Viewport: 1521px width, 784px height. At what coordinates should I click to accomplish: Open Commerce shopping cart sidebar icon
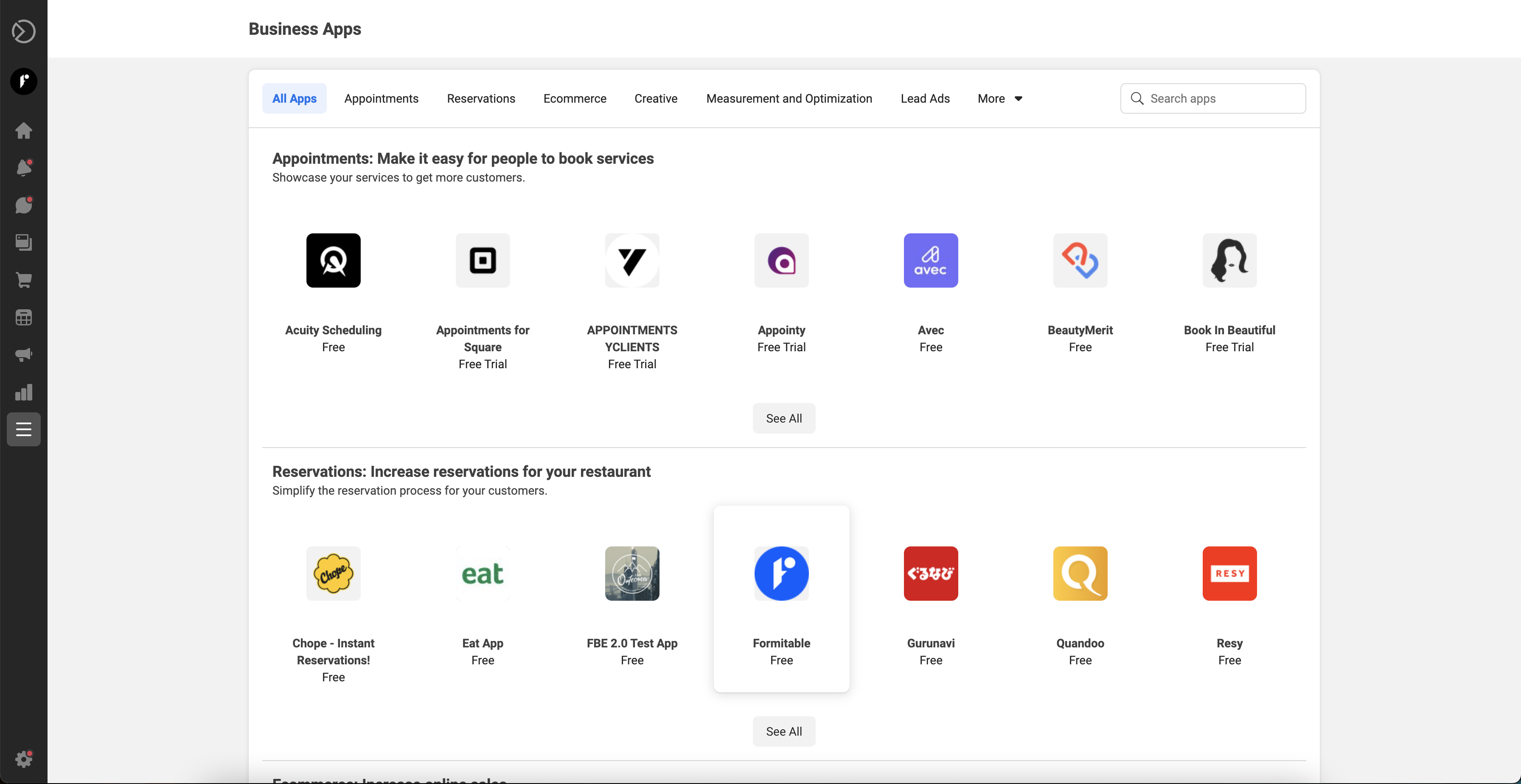tap(24, 280)
